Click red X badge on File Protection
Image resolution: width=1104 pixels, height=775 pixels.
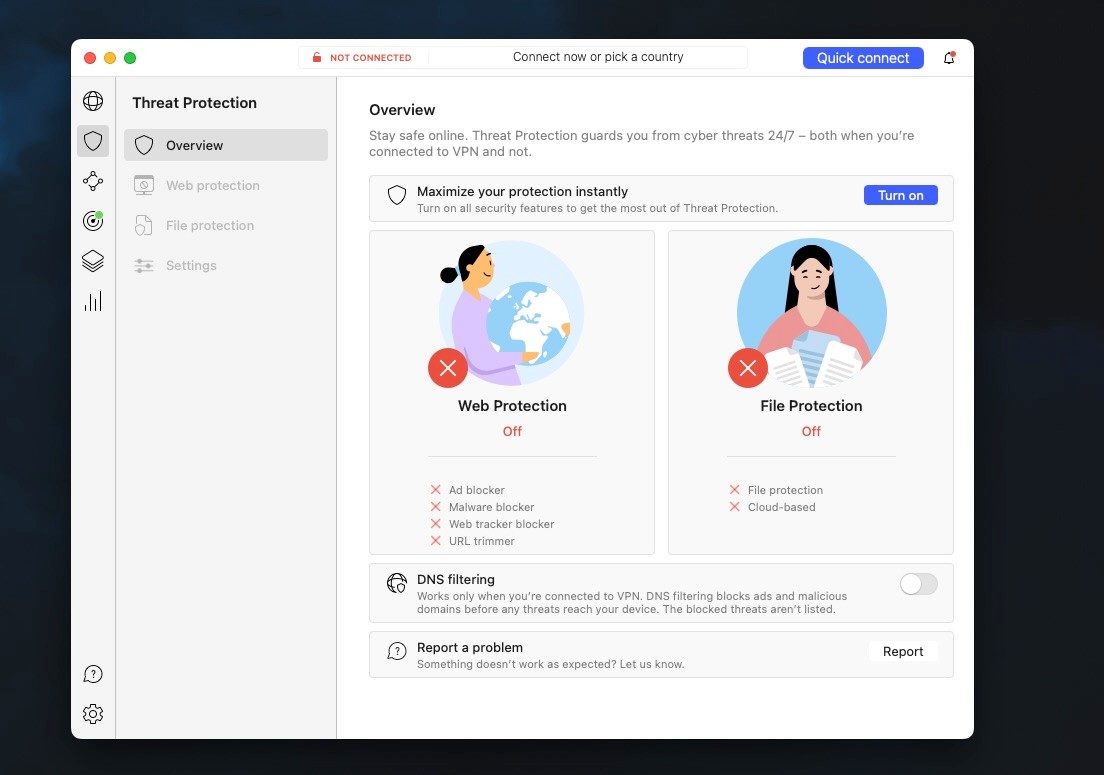coord(748,367)
